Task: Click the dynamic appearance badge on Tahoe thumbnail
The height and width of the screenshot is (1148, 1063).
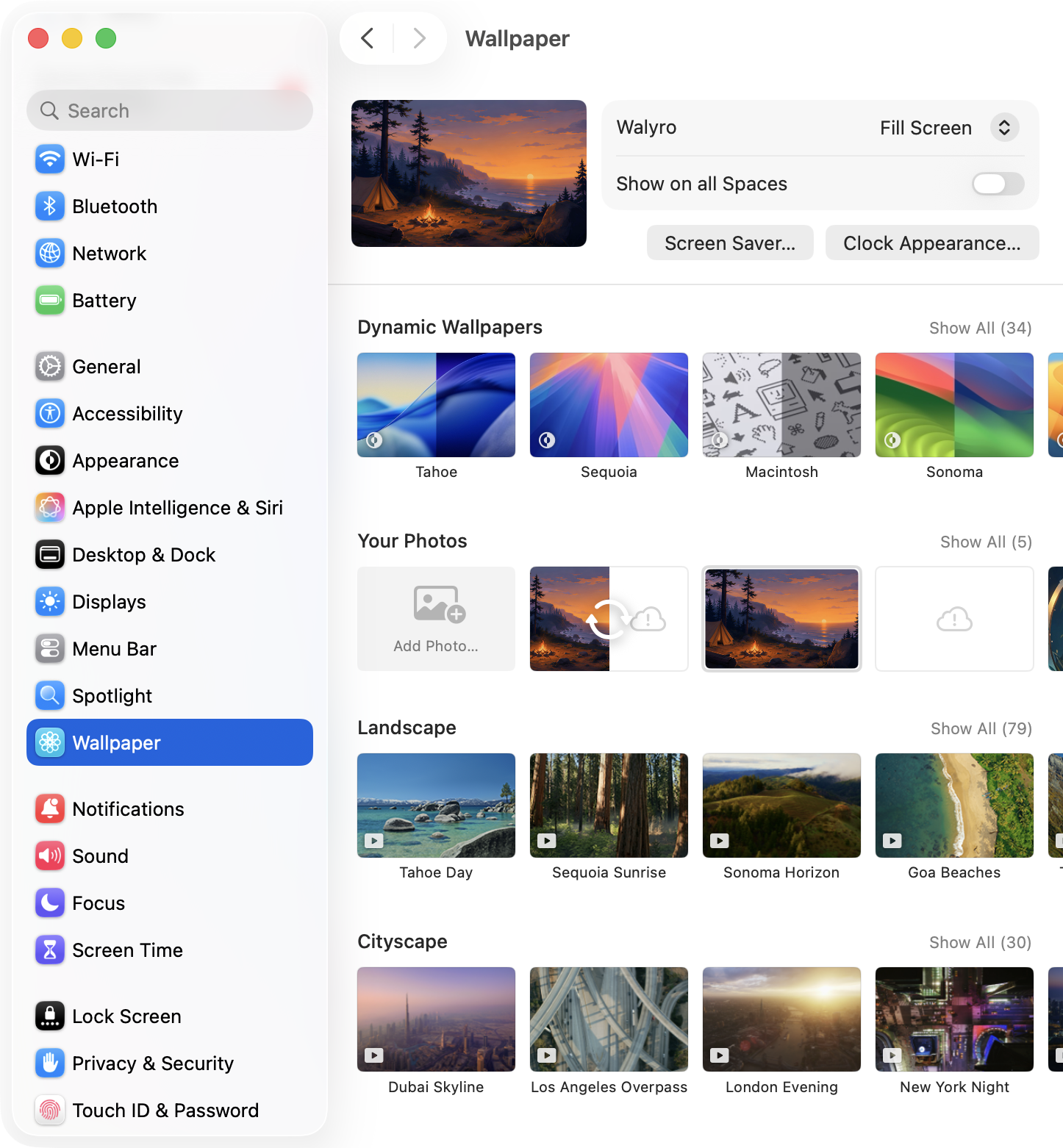Action: pos(375,440)
